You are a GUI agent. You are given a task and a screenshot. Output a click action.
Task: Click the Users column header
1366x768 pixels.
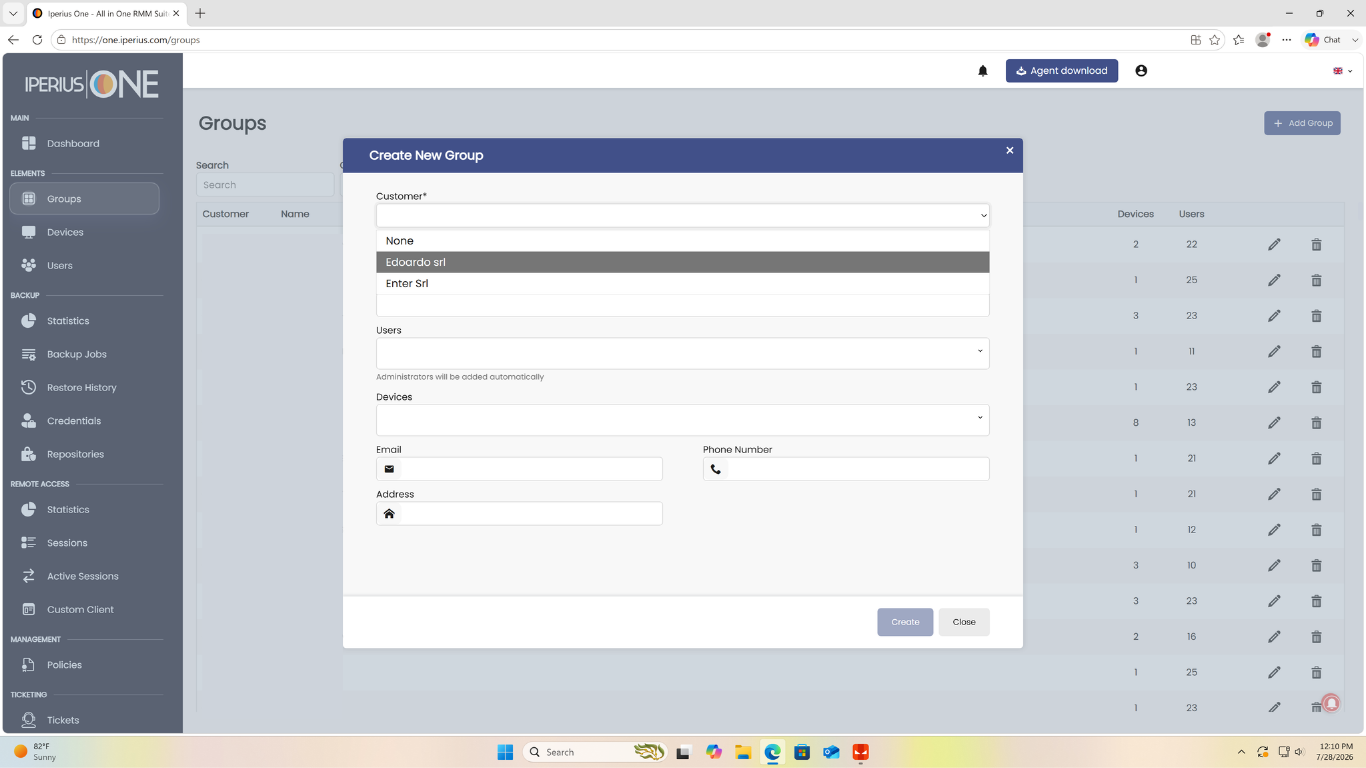1191,214
